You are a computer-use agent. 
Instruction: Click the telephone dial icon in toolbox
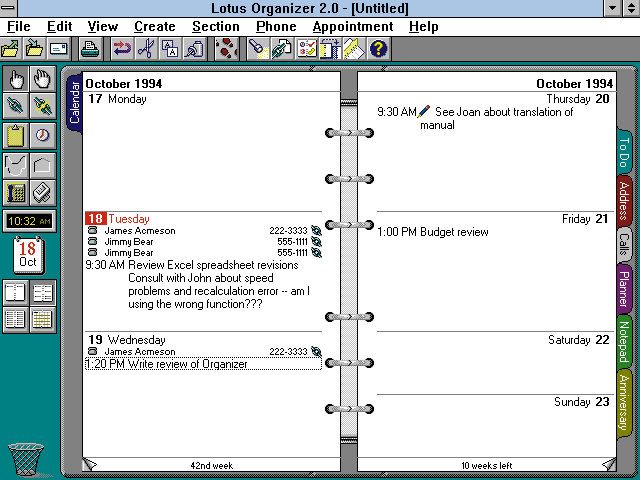16,192
